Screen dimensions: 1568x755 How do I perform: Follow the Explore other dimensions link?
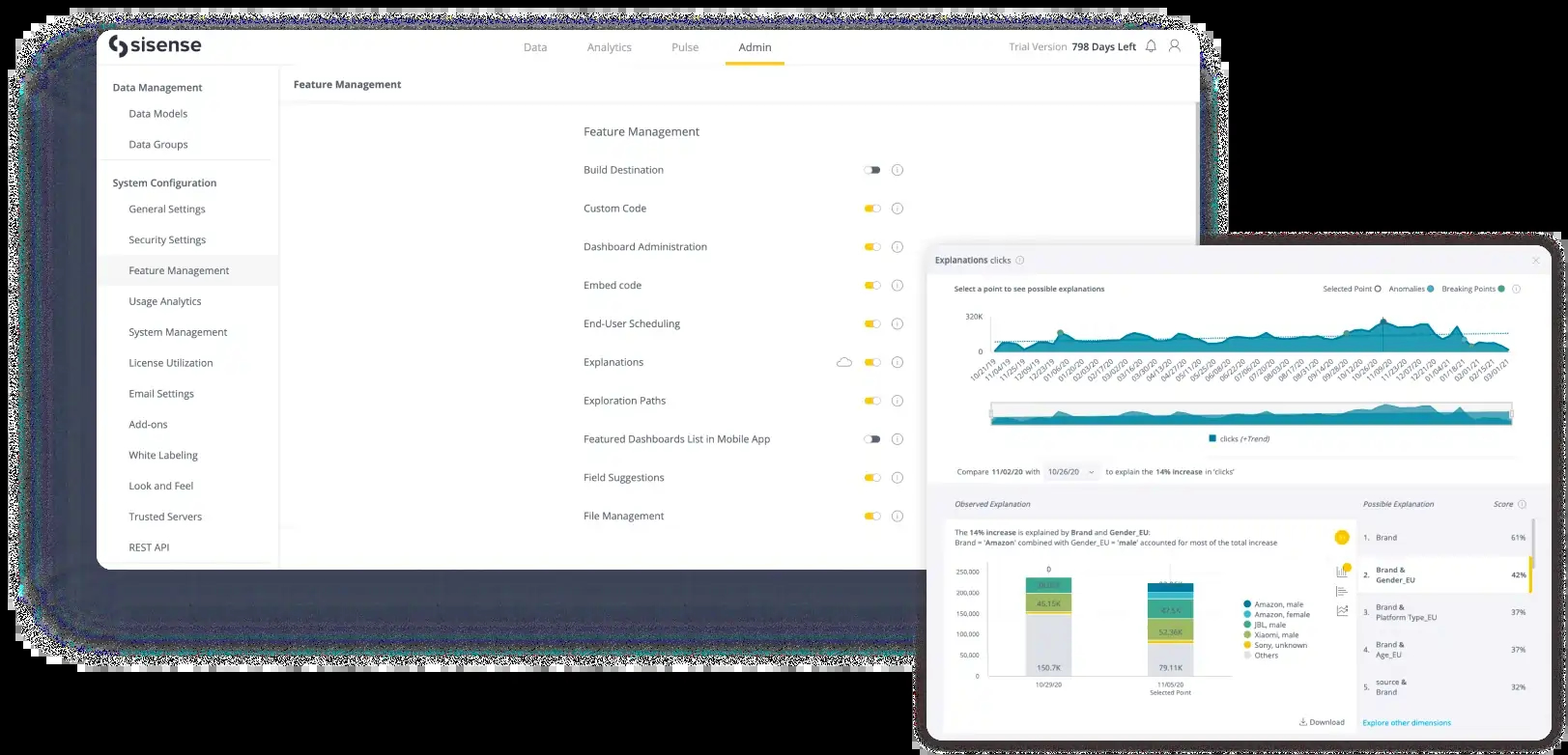[1407, 722]
